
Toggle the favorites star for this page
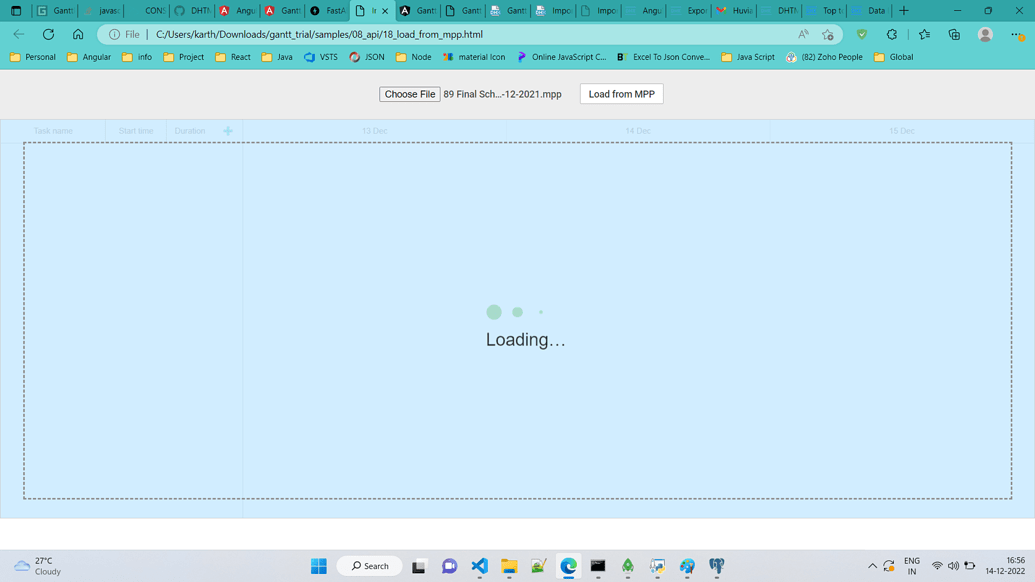click(x=827, y=33)
